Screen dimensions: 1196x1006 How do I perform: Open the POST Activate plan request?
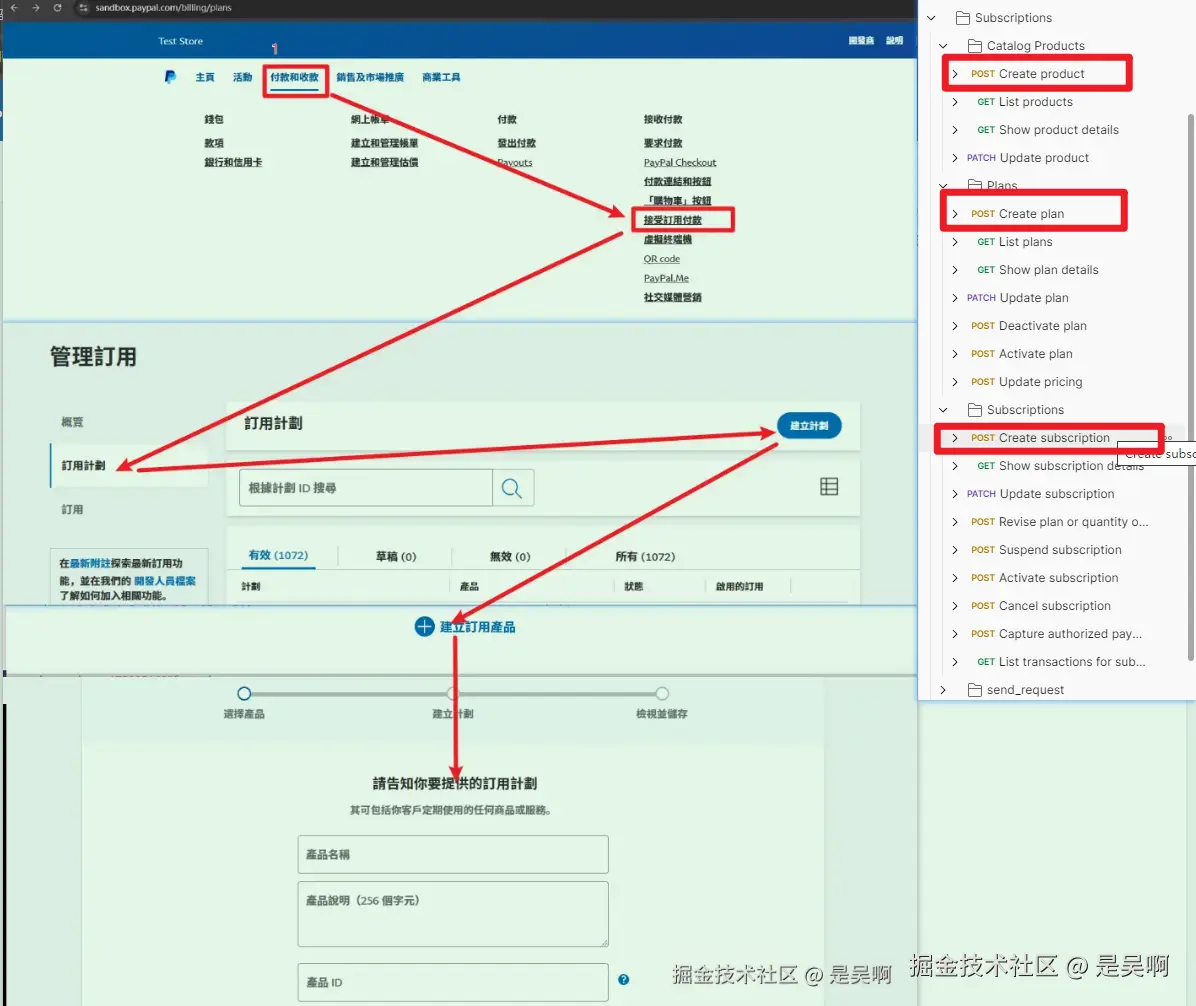click(x=1021, y=354)
